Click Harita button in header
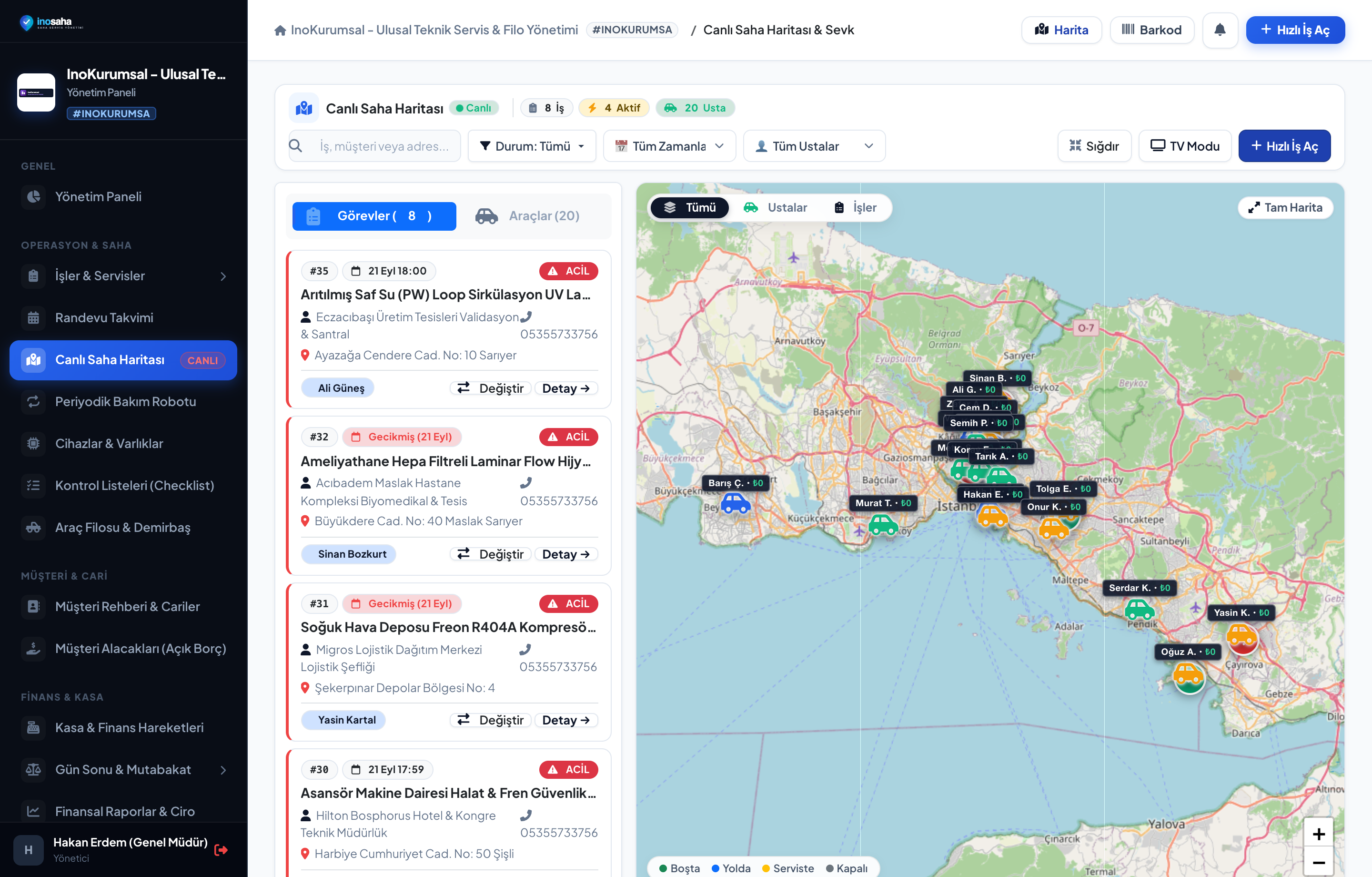The image size is (1372, 877). point(1061,30)
